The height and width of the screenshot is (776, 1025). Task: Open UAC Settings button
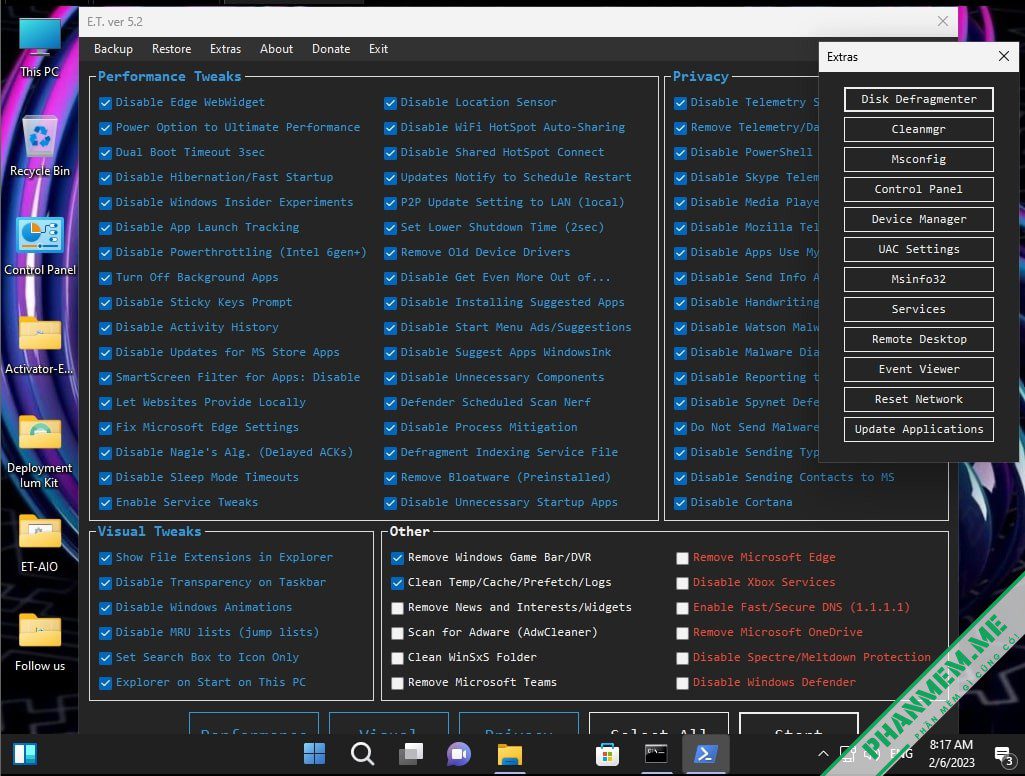[918, 249]
